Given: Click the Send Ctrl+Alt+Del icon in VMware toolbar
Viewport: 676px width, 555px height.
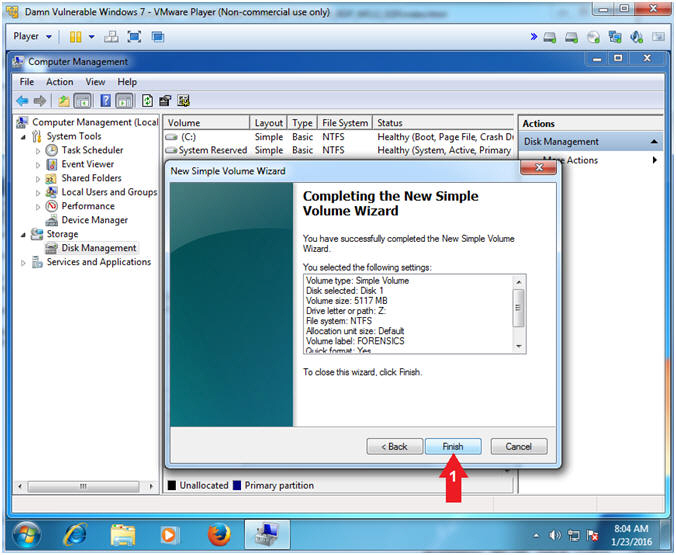Looking at the screenshot, I should coord(111,37).
